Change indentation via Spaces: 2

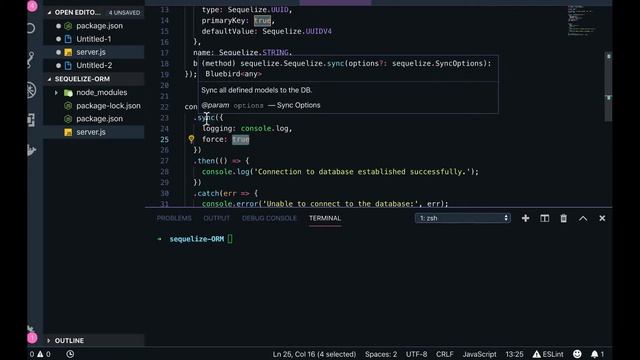click(x=380, y=354)
